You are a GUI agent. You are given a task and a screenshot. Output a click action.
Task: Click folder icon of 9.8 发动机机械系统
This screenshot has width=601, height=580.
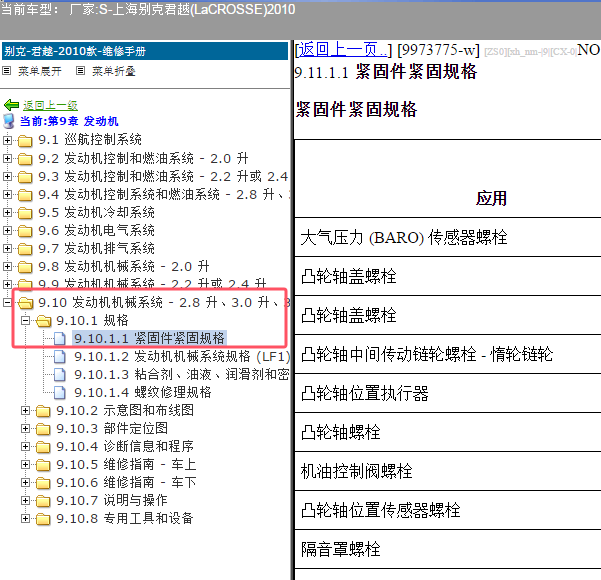tap(25, 266)
